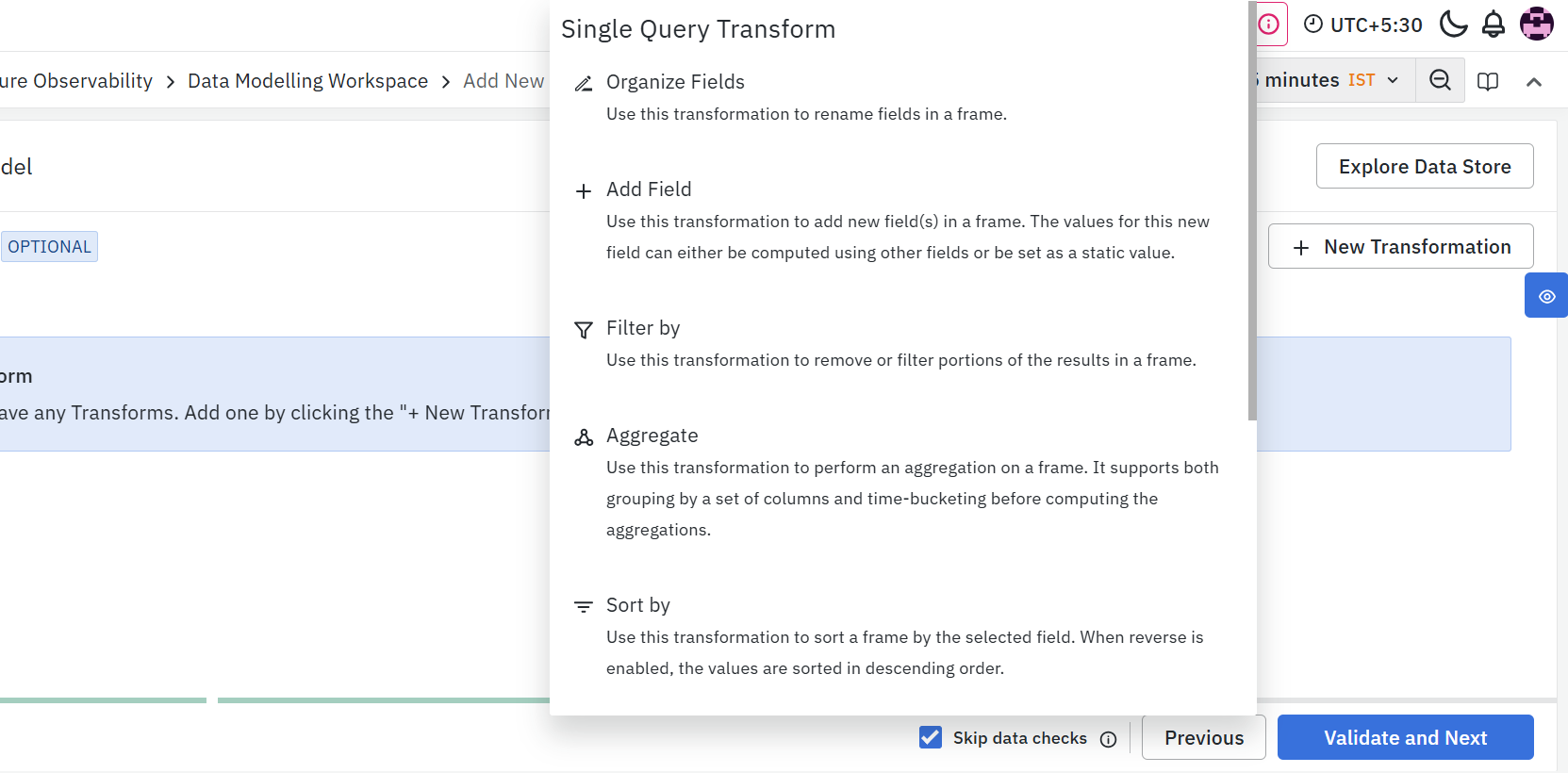Open the documentation book icon
The height and width of the screenshot is (773, 1568).
tap(1488, 81)
